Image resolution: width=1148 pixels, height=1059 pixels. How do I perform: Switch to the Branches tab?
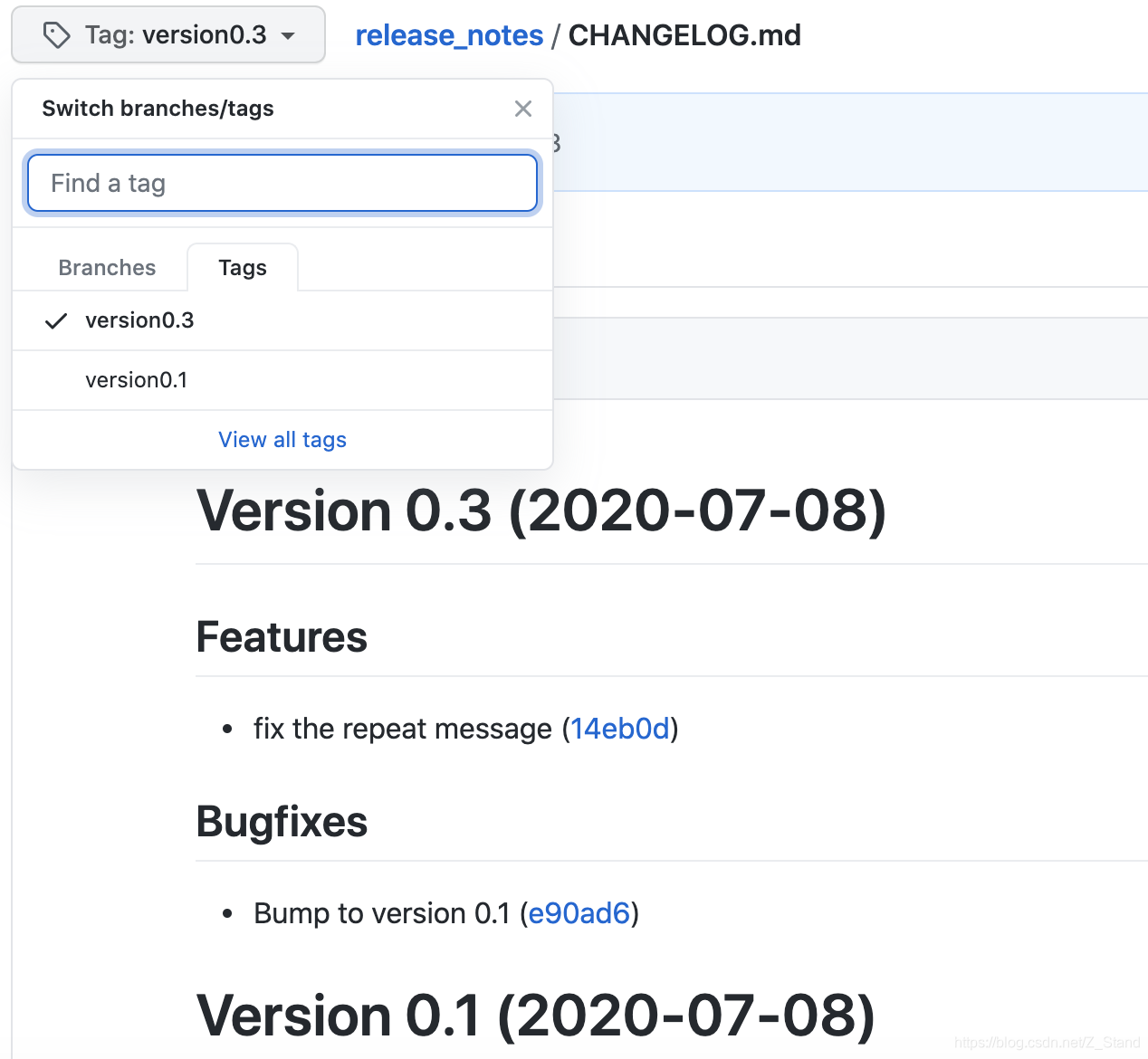(x=106, y=267)
